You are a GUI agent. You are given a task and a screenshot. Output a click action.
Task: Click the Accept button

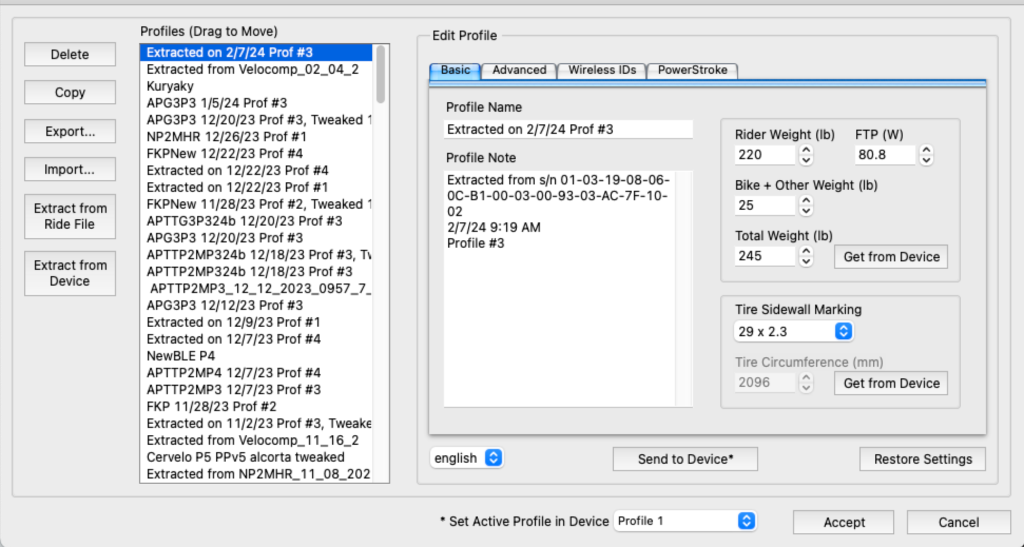coord(844,522)
